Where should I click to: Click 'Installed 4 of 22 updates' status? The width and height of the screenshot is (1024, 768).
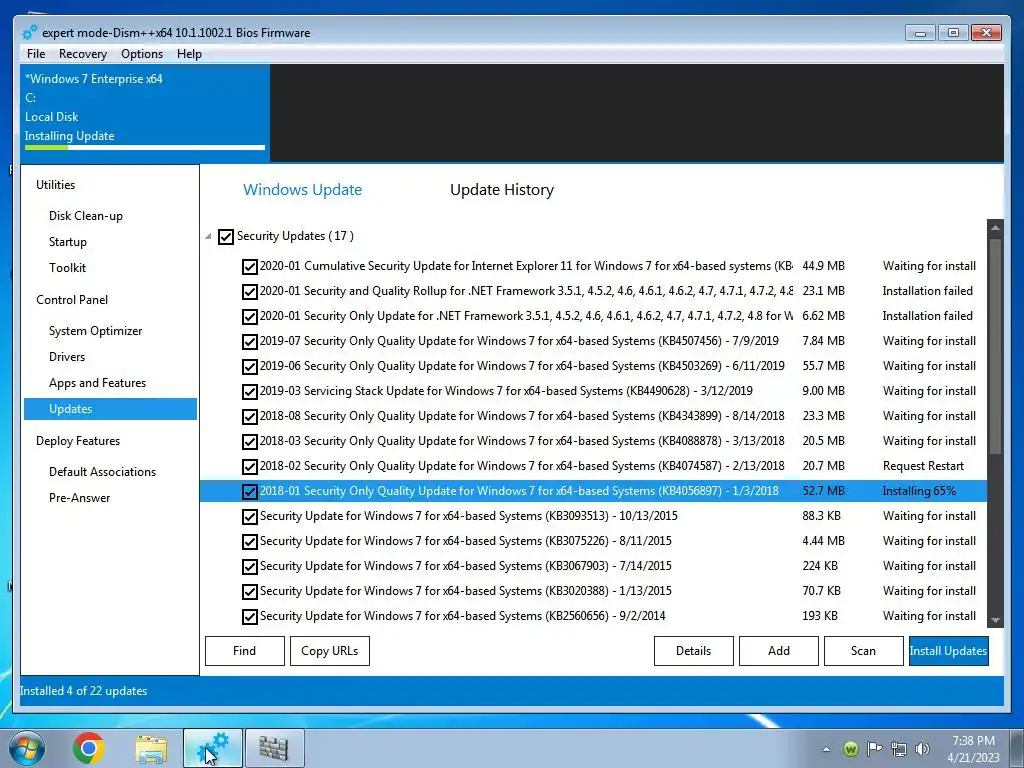click(83, 691)
